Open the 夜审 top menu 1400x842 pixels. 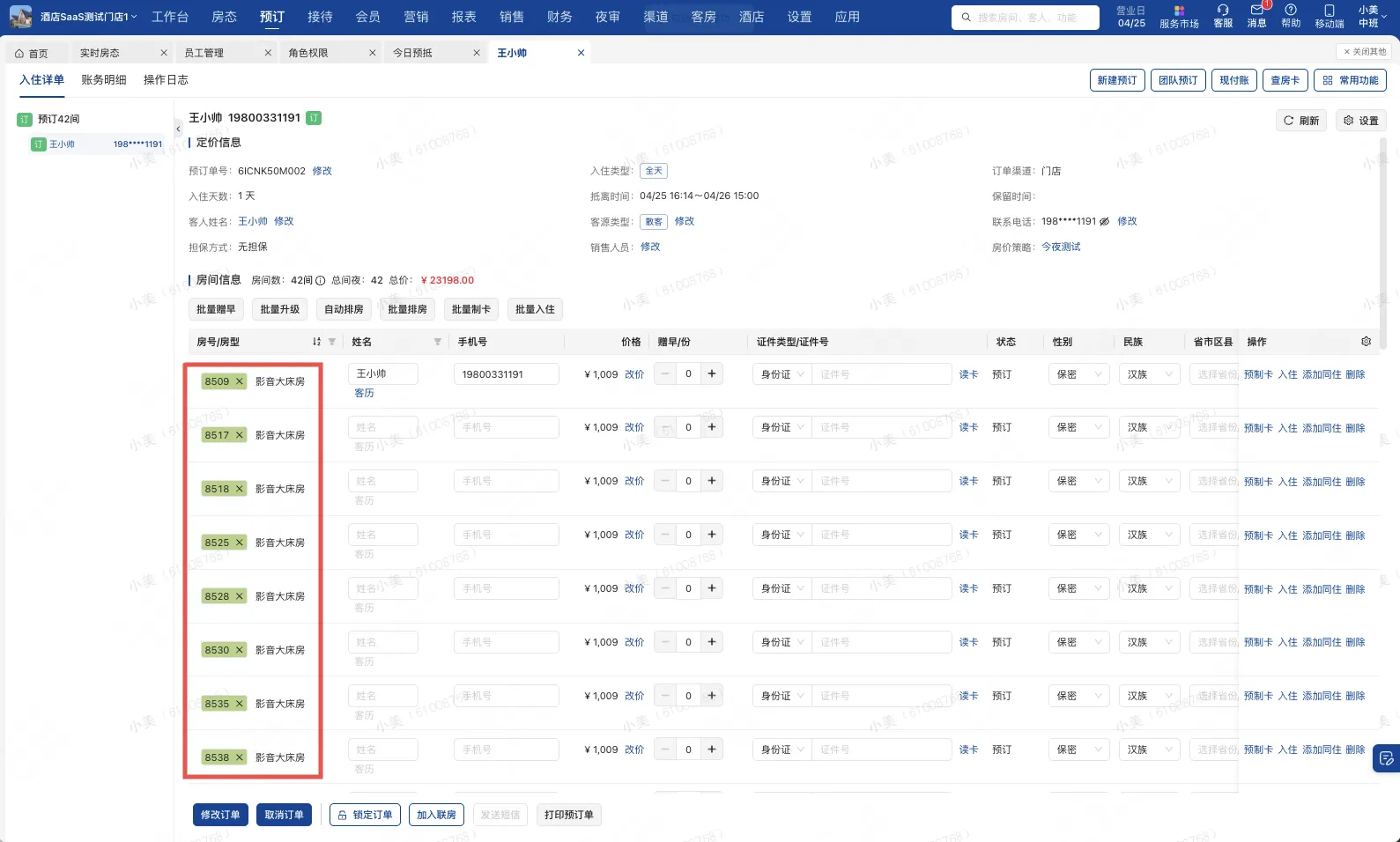point(607,17)
